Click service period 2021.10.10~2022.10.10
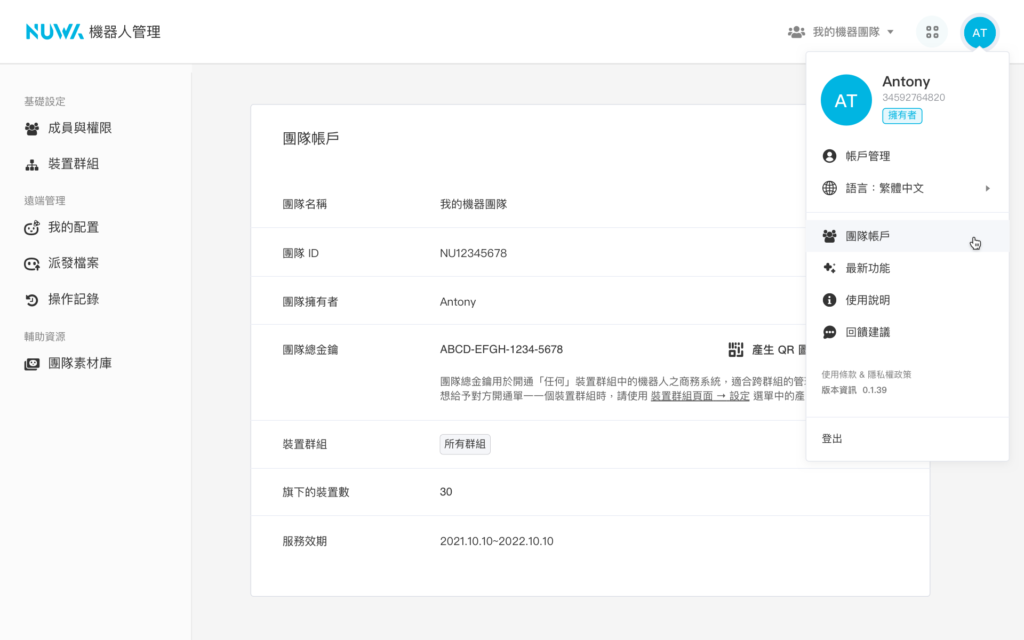This screenshot has height=640, width=1024. coord(496,541)
